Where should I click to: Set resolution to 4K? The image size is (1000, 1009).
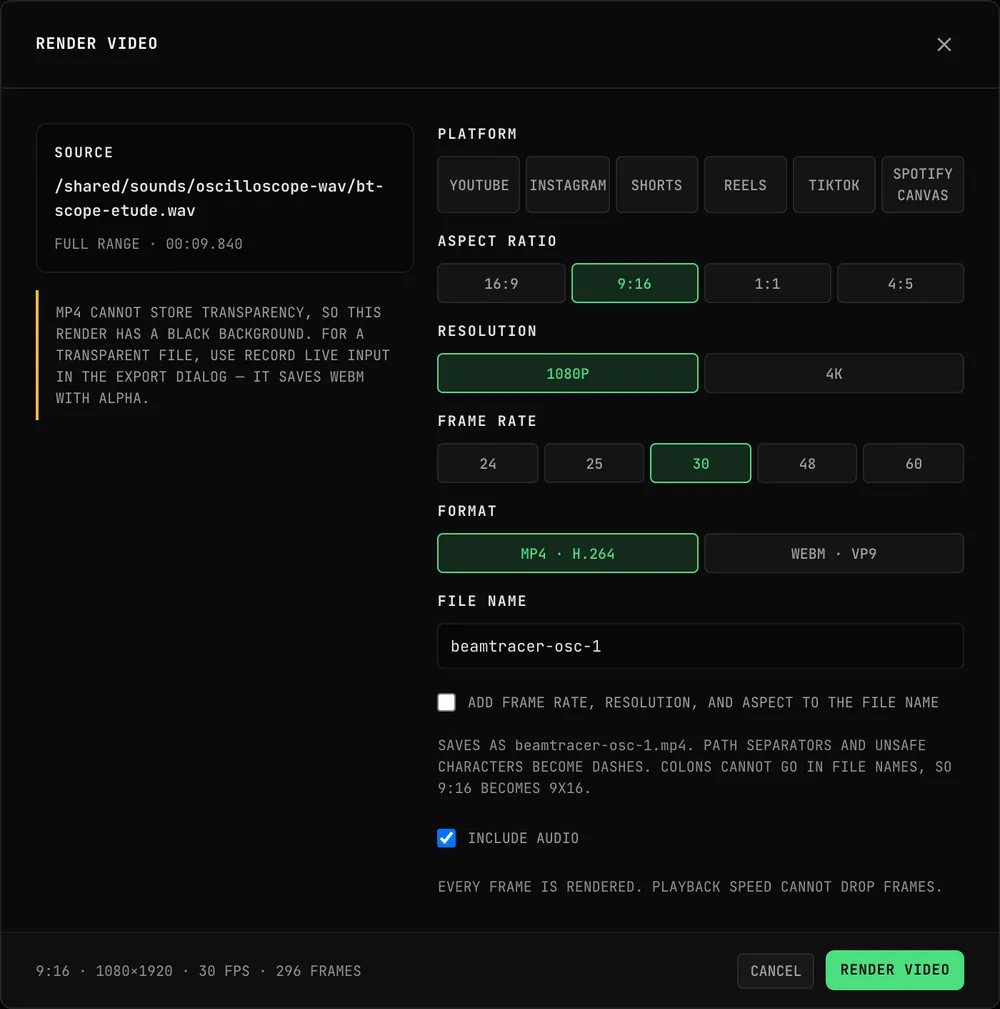(x=834, y=373)
